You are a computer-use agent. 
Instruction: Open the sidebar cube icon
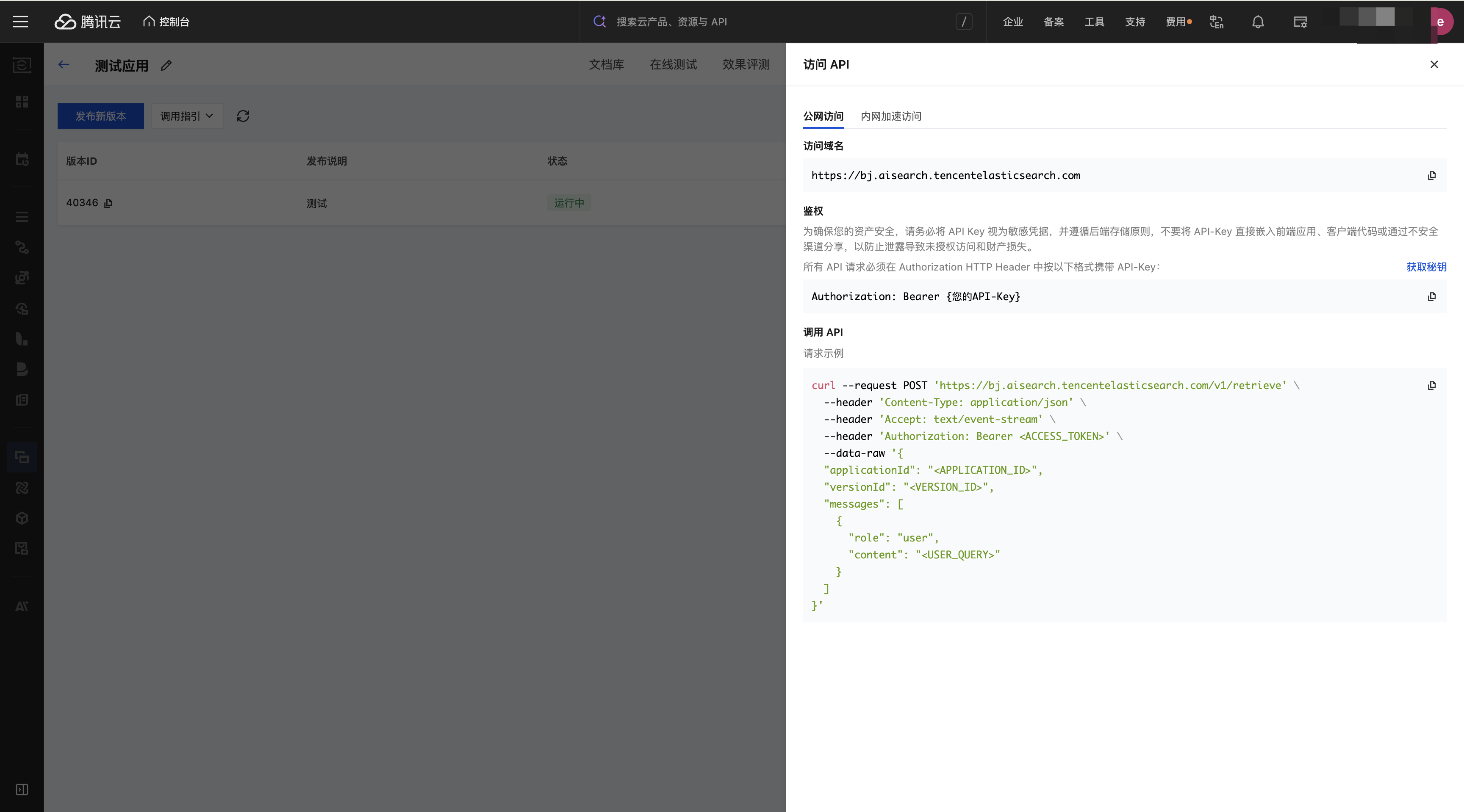pos(22,518)
